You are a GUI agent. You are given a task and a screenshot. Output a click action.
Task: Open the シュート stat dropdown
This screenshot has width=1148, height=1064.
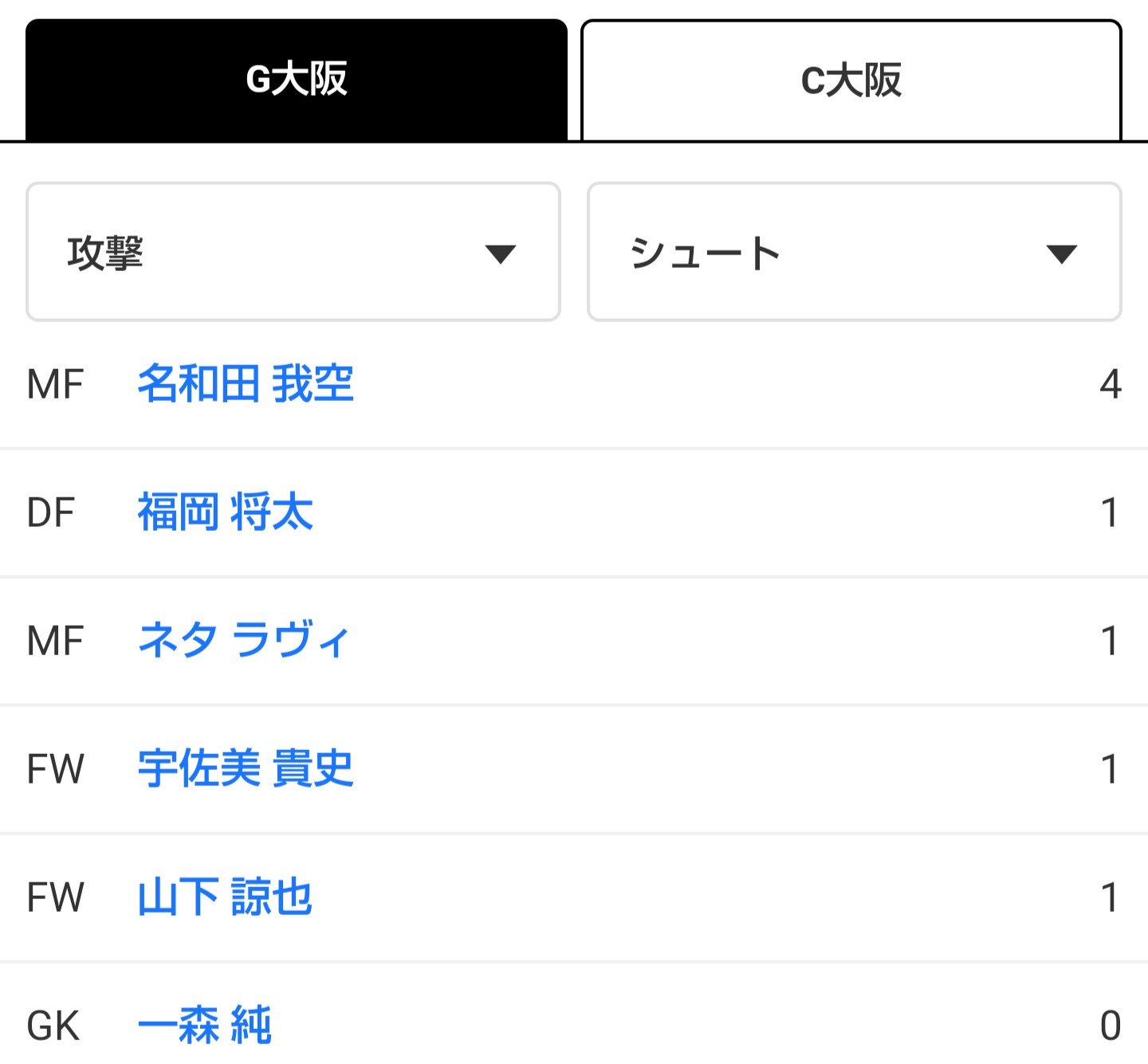pos(855,252)
